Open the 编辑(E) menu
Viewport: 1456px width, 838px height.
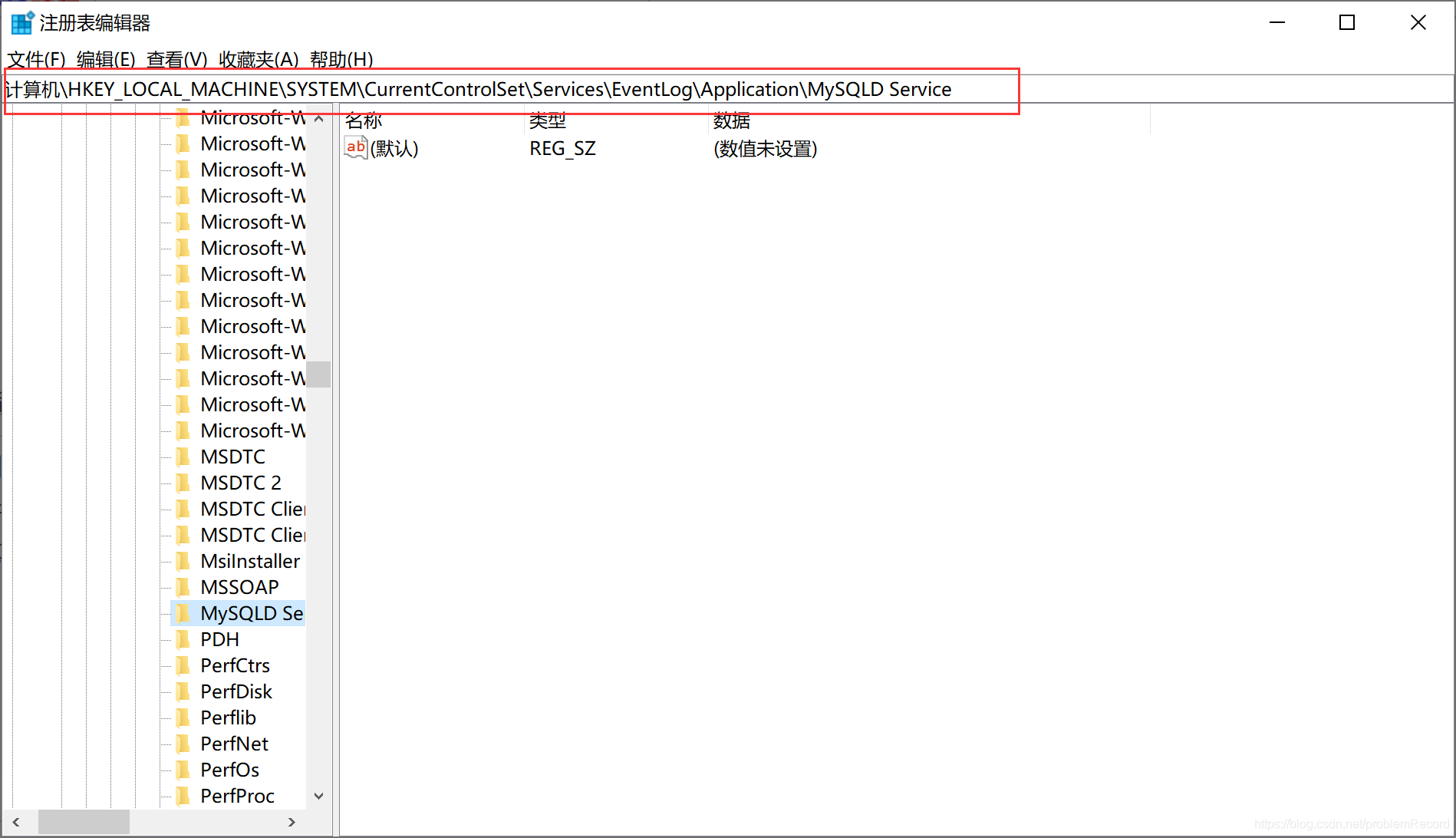(x=106, y=60)
